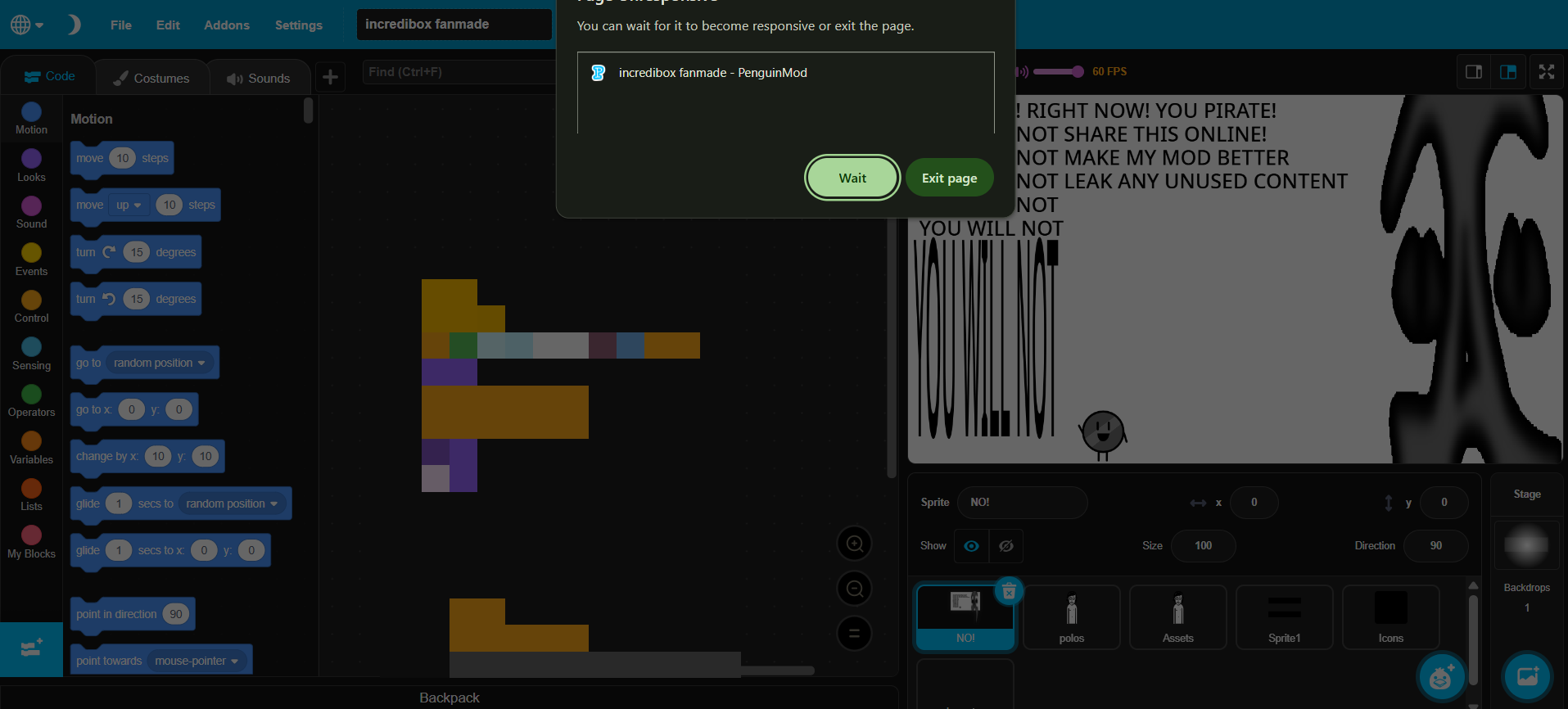Click the turn clockwise 15 degrees block

coord(136,252)
